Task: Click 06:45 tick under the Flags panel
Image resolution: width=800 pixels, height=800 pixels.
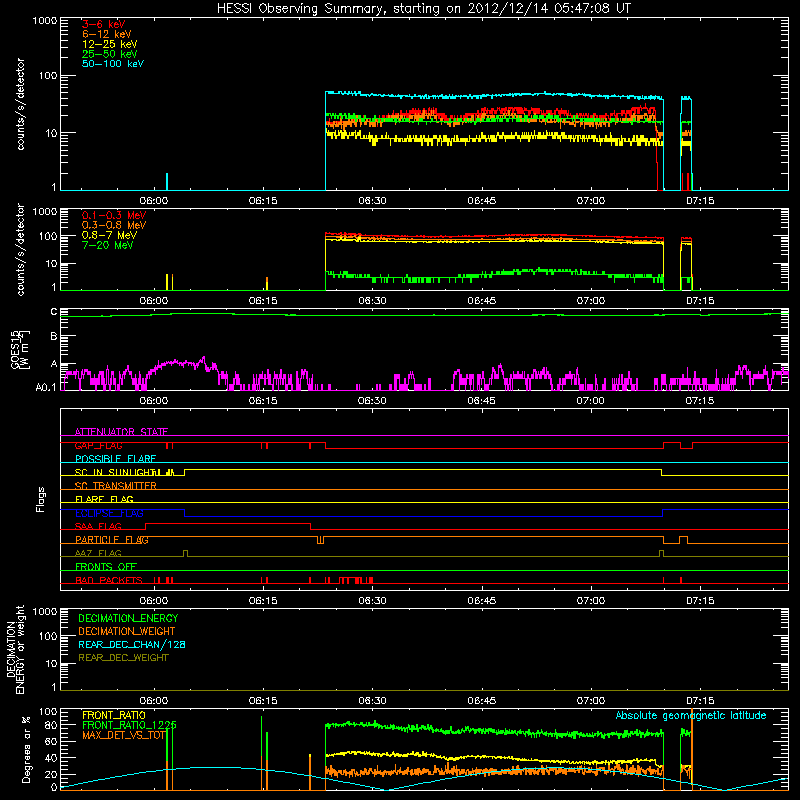Action: point(482,601)
